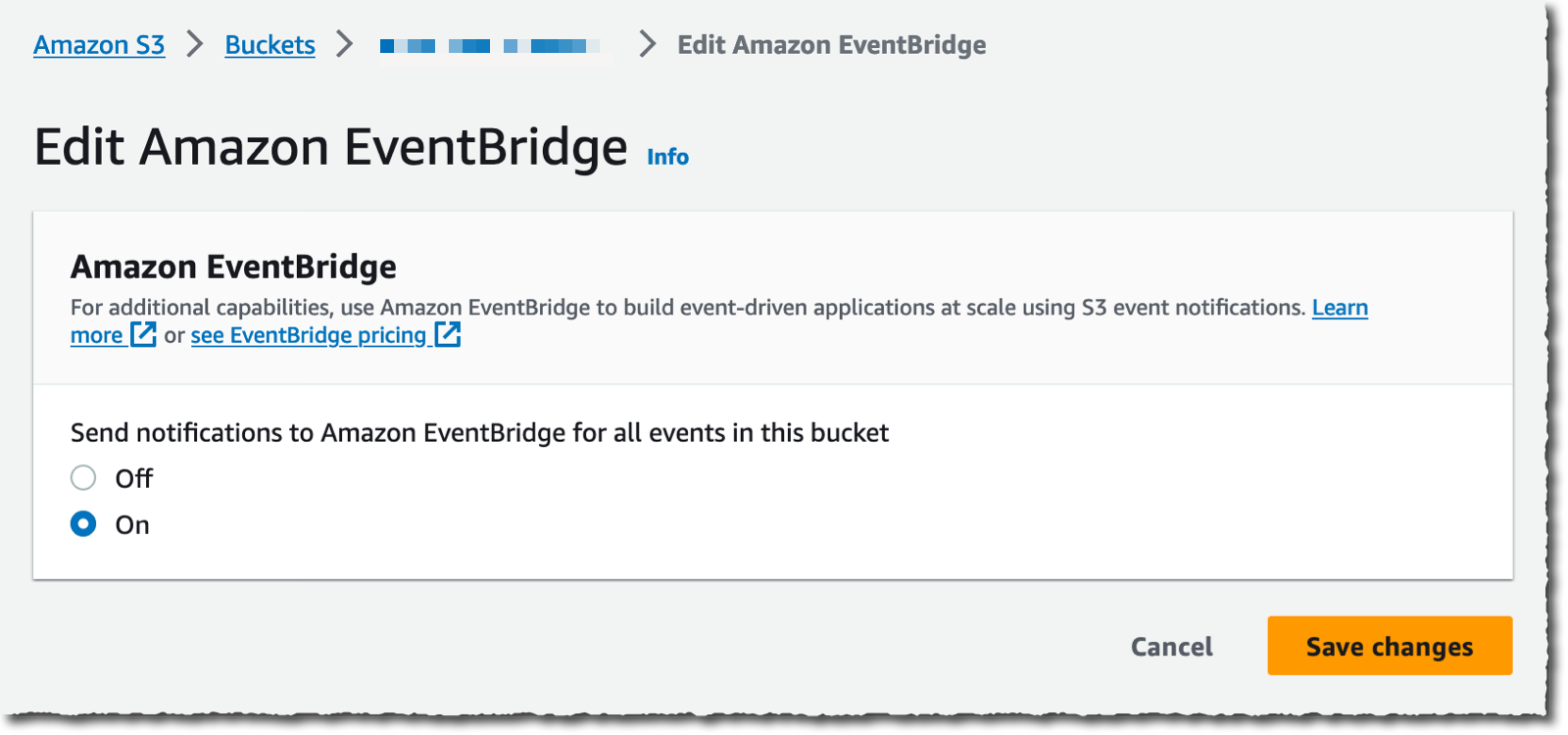Click the filled radio indicator next to On

83,524
